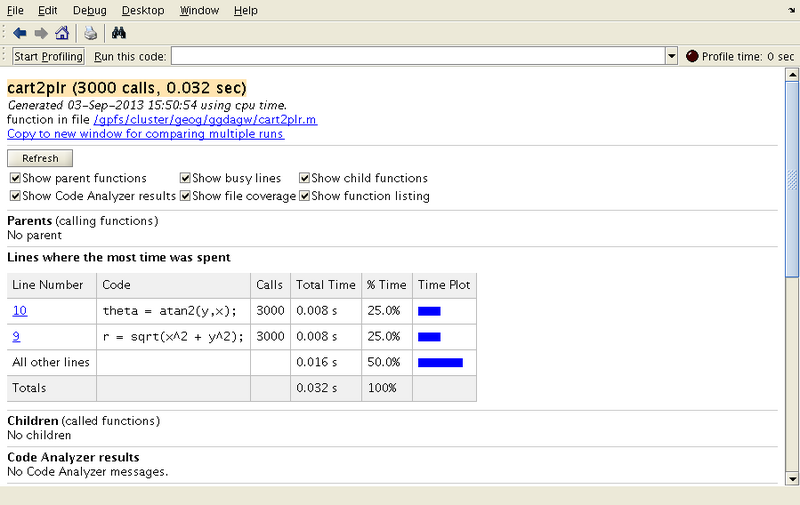
Task: Go to the profiler home icon
Action: coord(62,33)
